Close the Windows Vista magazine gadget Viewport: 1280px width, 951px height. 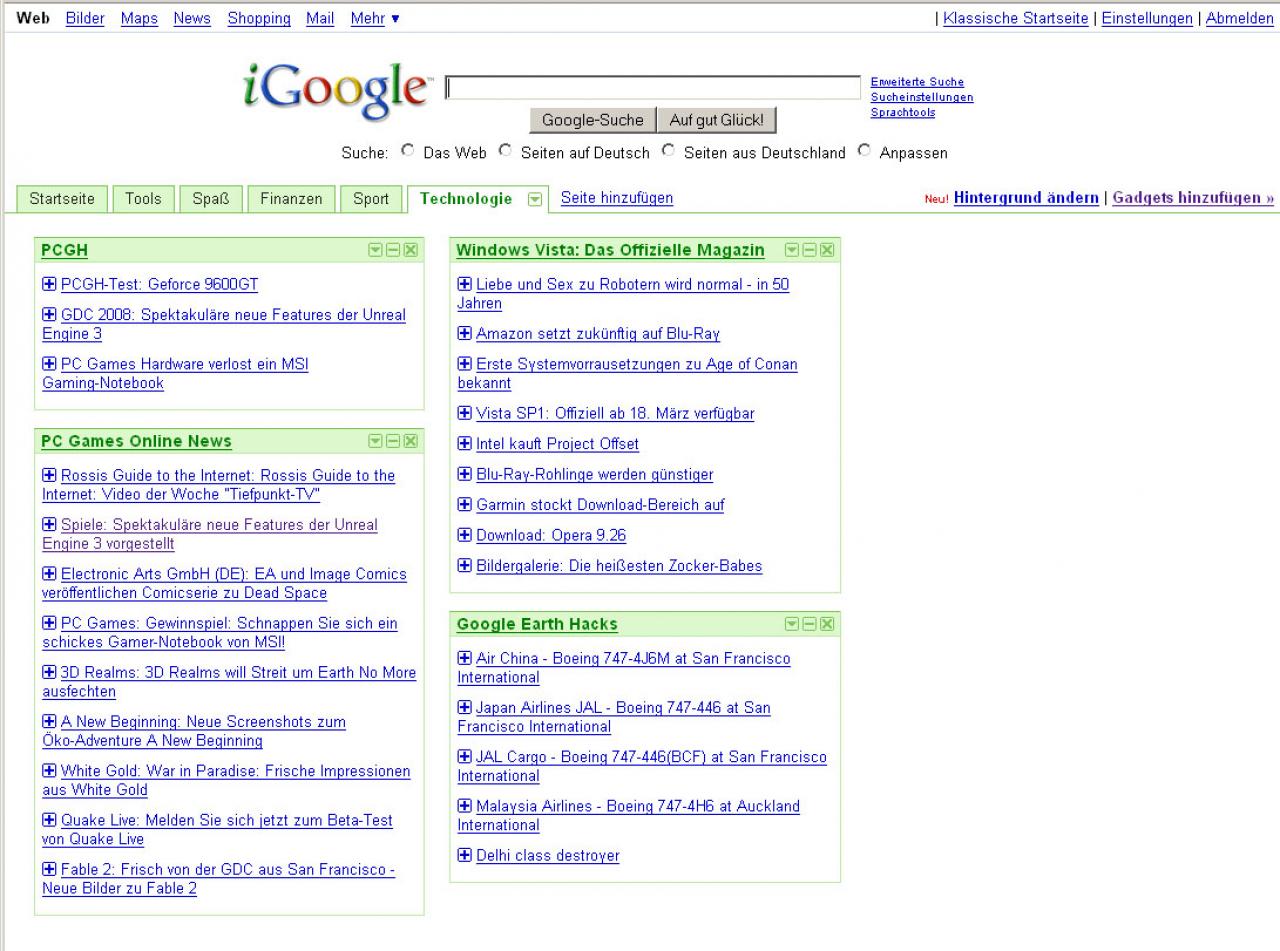(x=826, y=250)
